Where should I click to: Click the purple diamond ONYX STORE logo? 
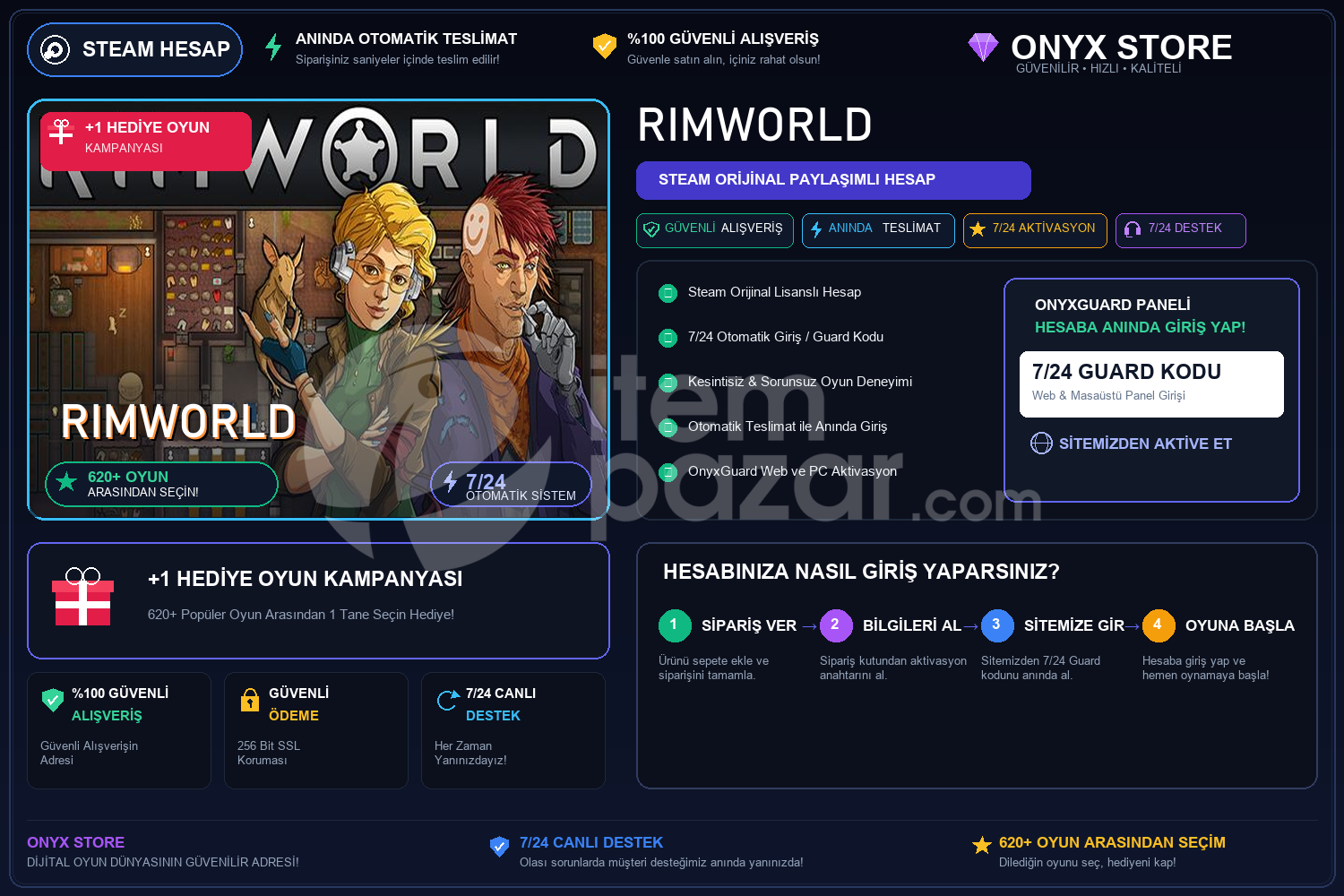983,47
